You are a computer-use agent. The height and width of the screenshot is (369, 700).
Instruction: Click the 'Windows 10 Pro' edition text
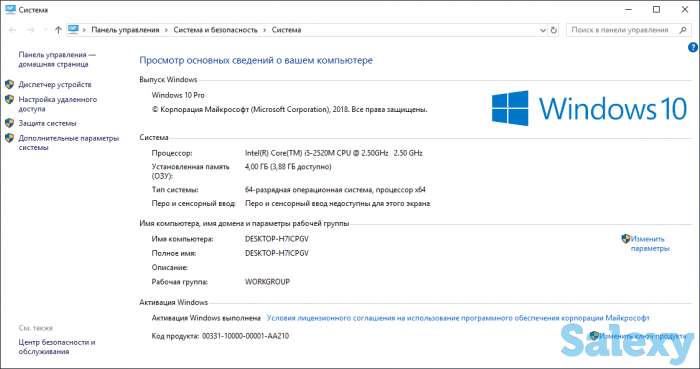178,95
